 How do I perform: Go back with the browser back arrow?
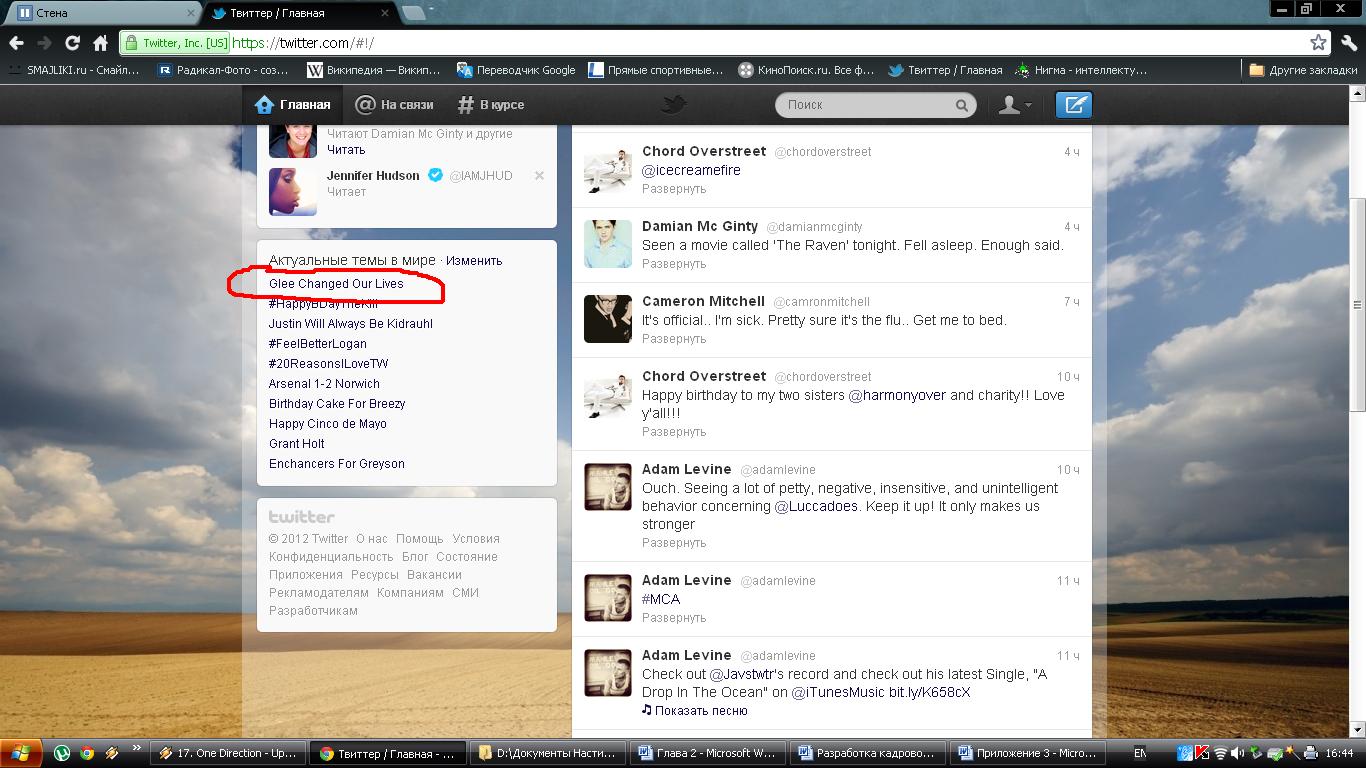tap(16, 43)
